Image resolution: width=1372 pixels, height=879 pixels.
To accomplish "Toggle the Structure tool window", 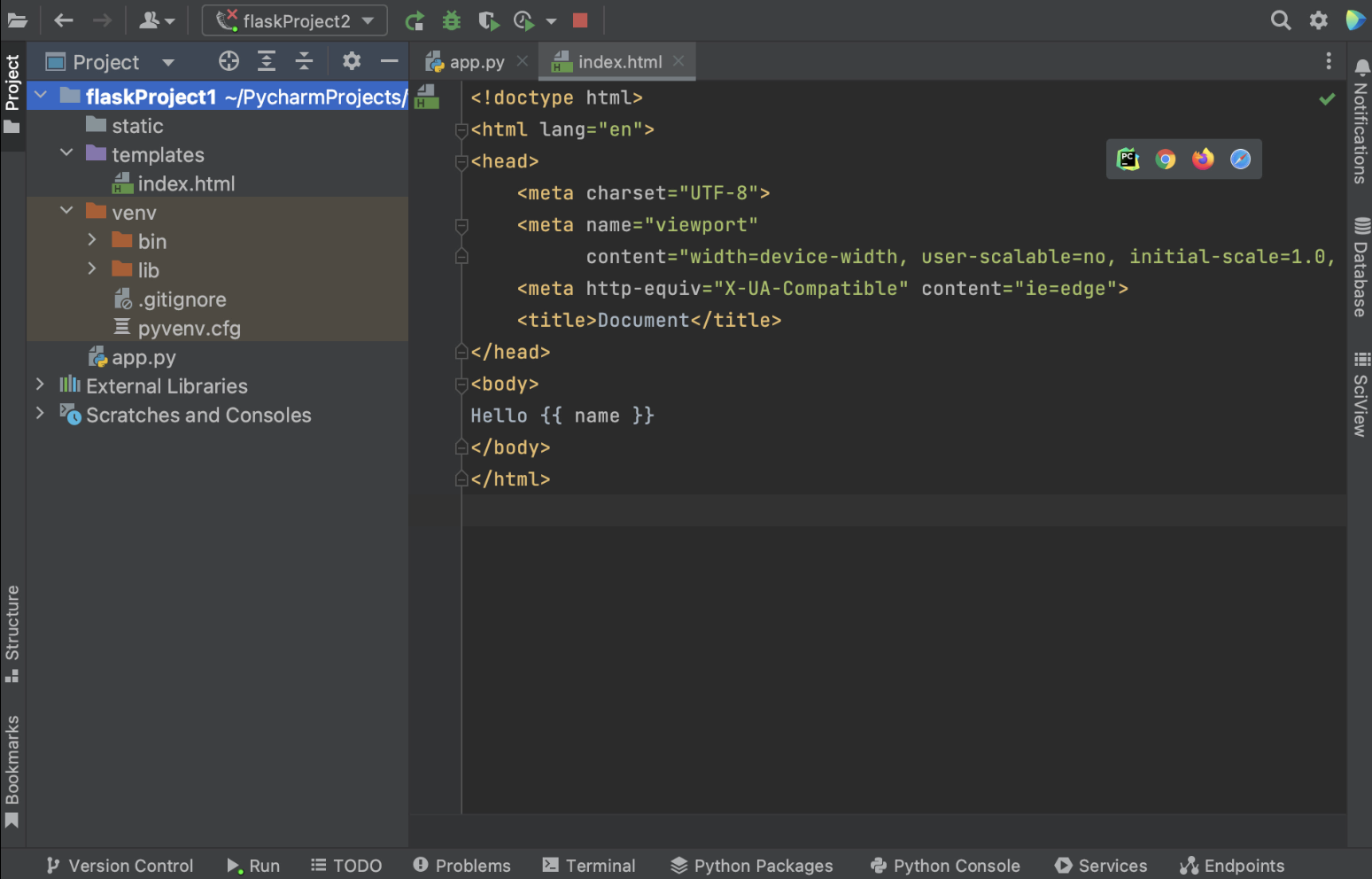I will click(x=12, y=633).
